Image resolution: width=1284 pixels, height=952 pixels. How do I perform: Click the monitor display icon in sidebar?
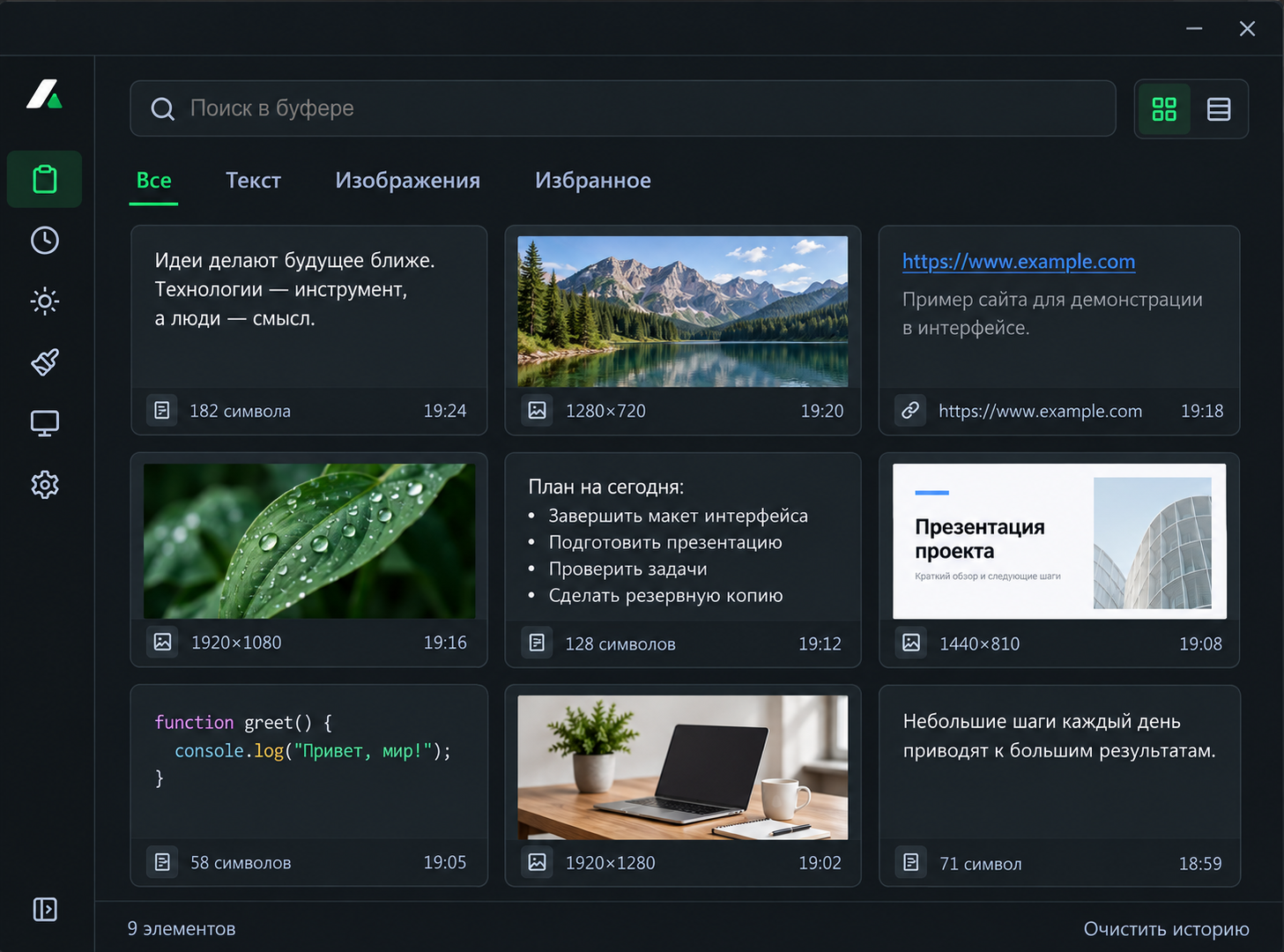point(45,423)
